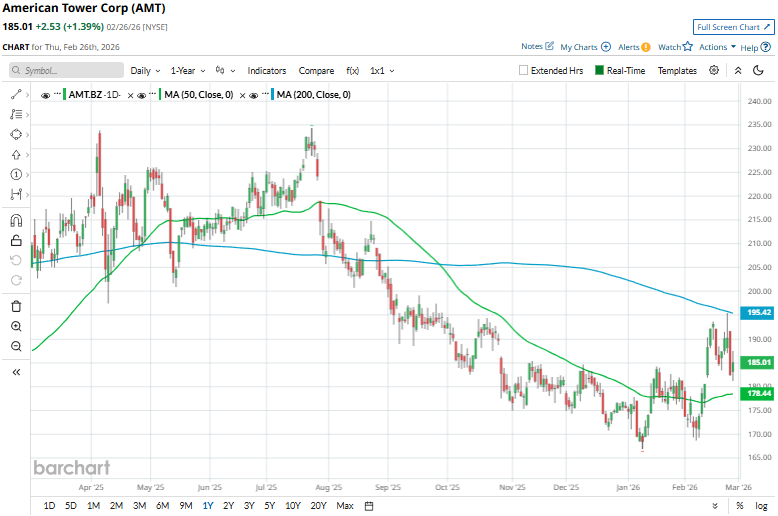Screen dimensions: 778x516
Task: Toggle the lock drawings padlock
Action: pos(16,241)
